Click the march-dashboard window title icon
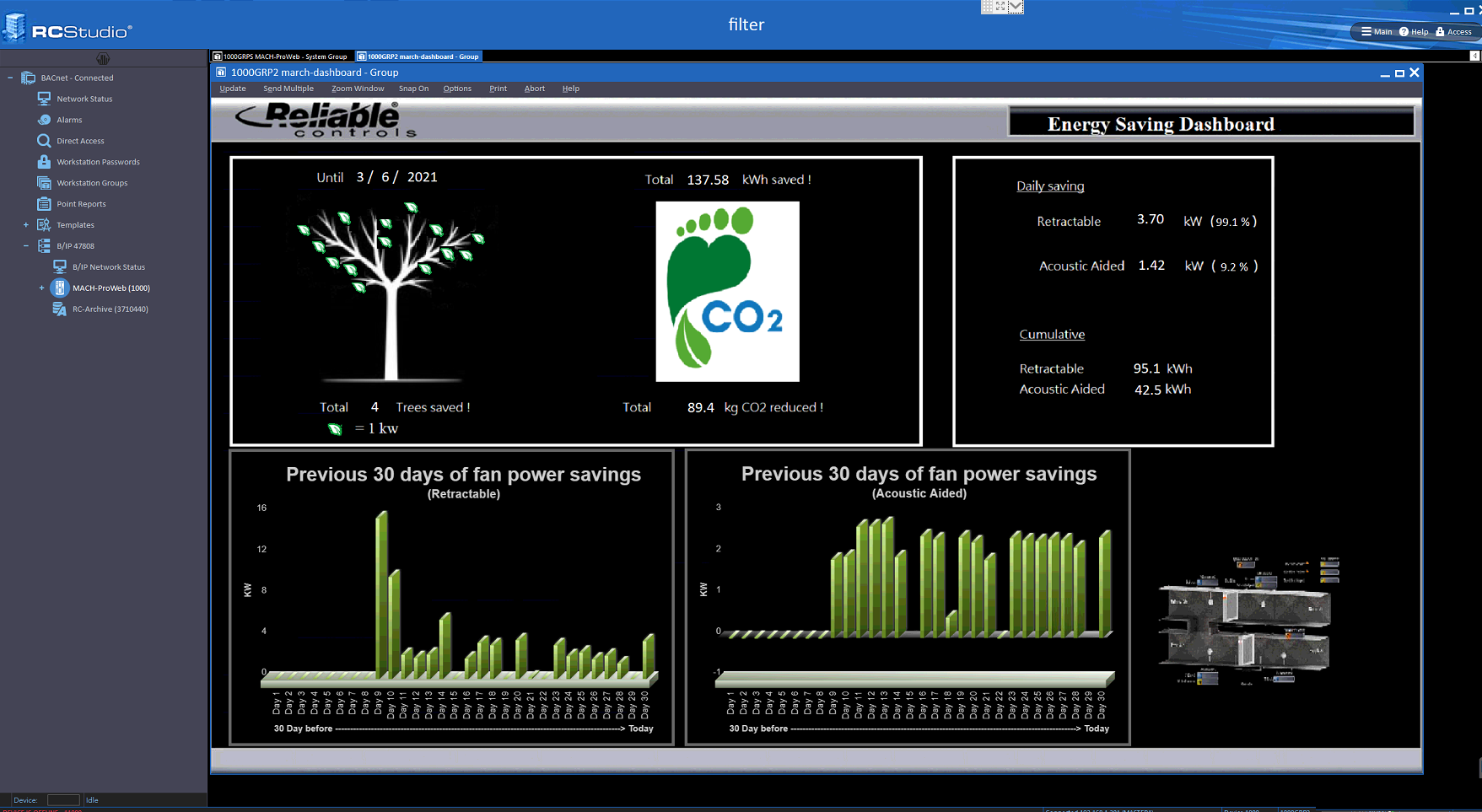This screenshot has width=1482, height=812. (221, 73)
